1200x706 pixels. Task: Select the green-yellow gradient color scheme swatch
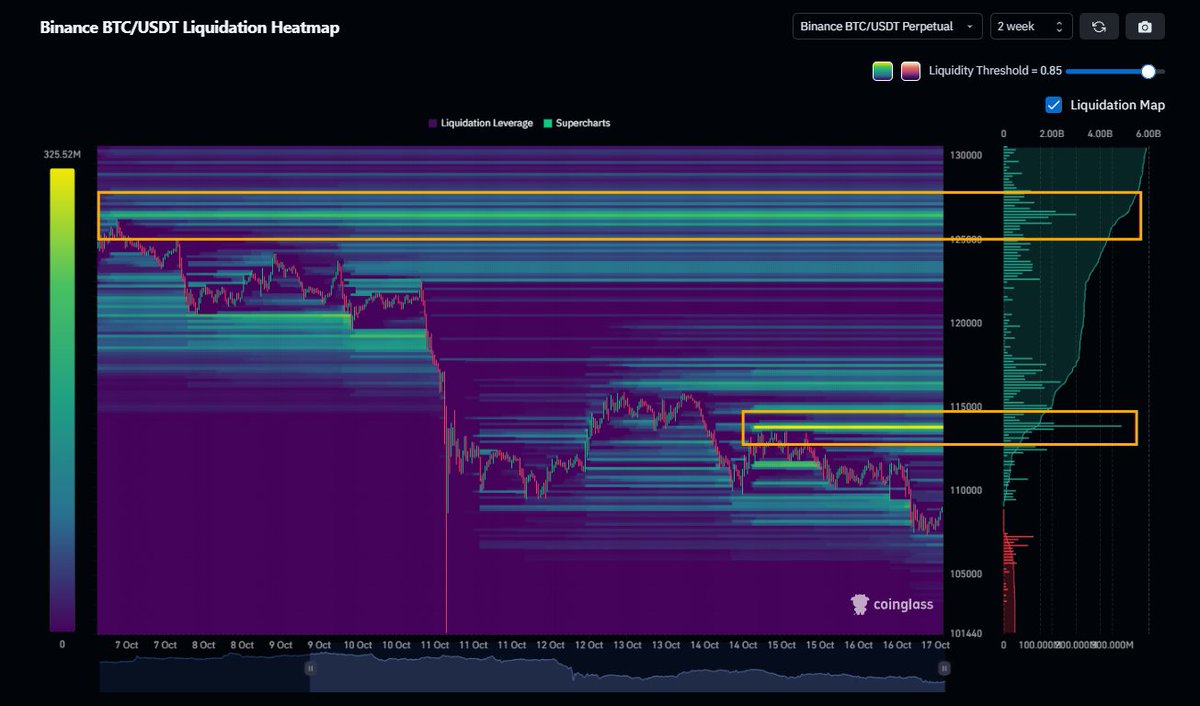pyautogui.click(x=882, y=71)
